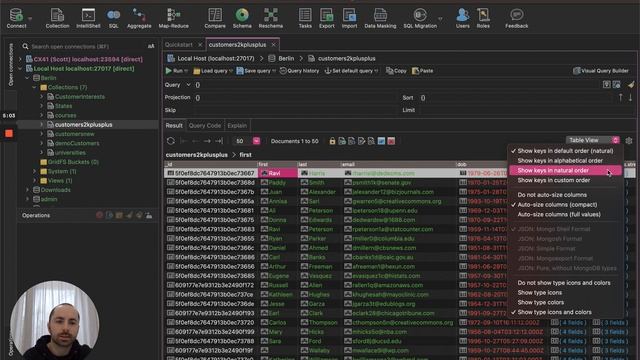Close the customers2kplusplus tab
The image size is (640, 360).
[273, 45]
